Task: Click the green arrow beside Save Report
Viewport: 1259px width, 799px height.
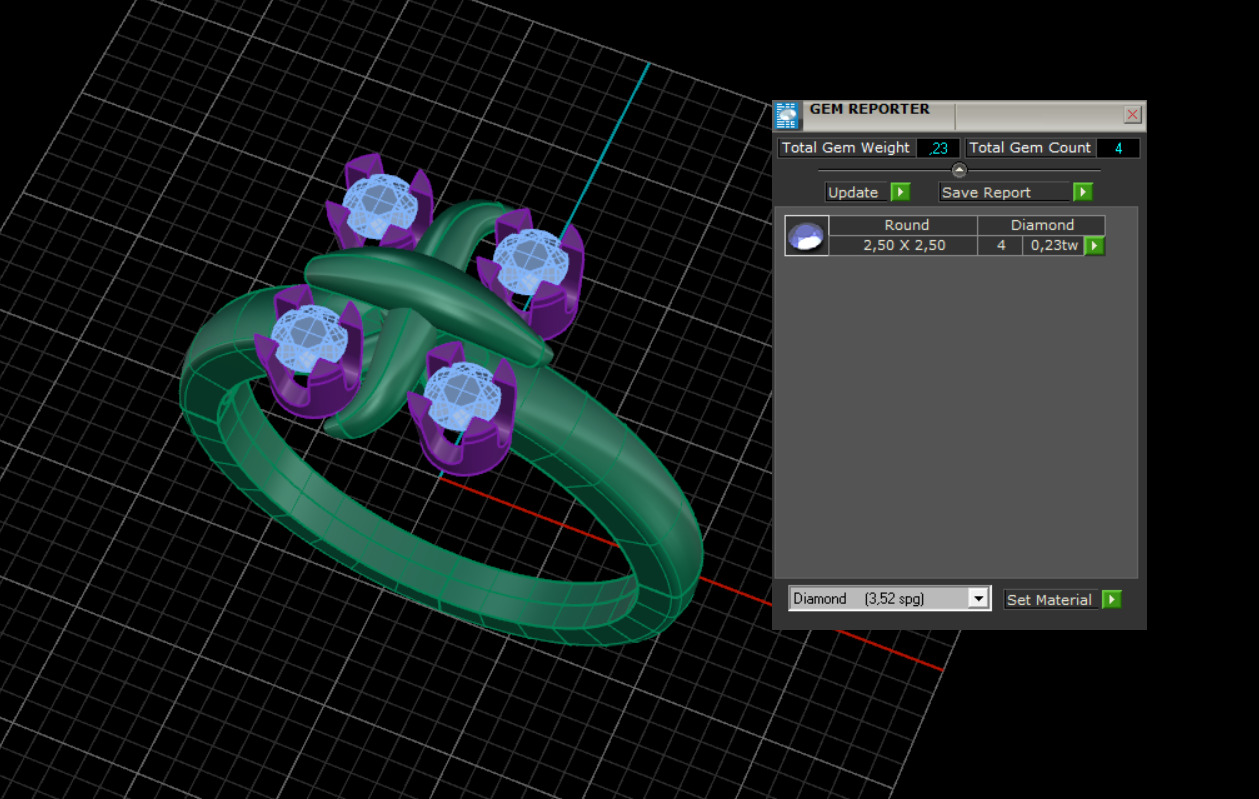Action: point(1083,192)
